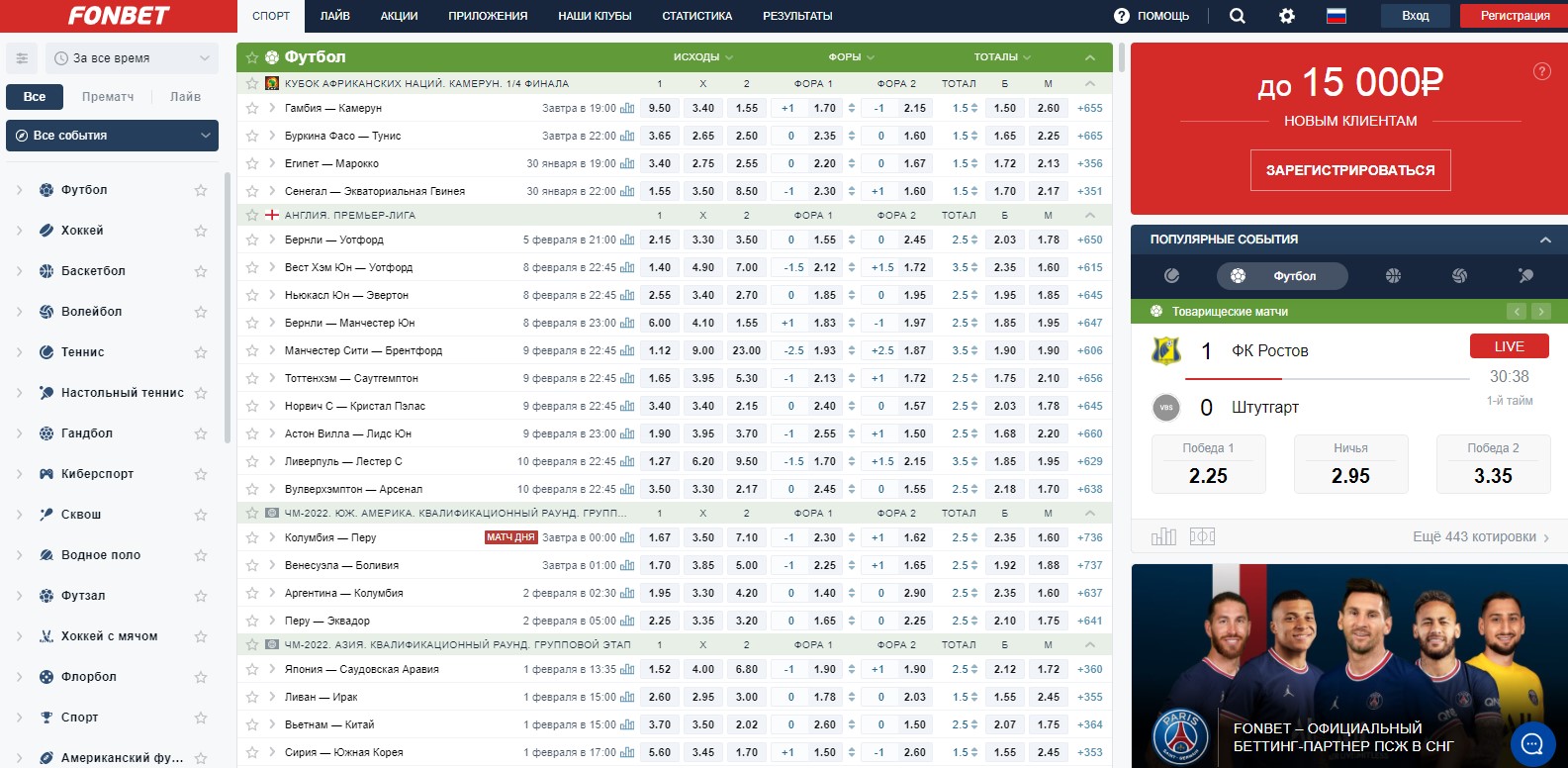
Task: Click the Спорт trophy icon in sidebar
Action: [x=46, y=718]
